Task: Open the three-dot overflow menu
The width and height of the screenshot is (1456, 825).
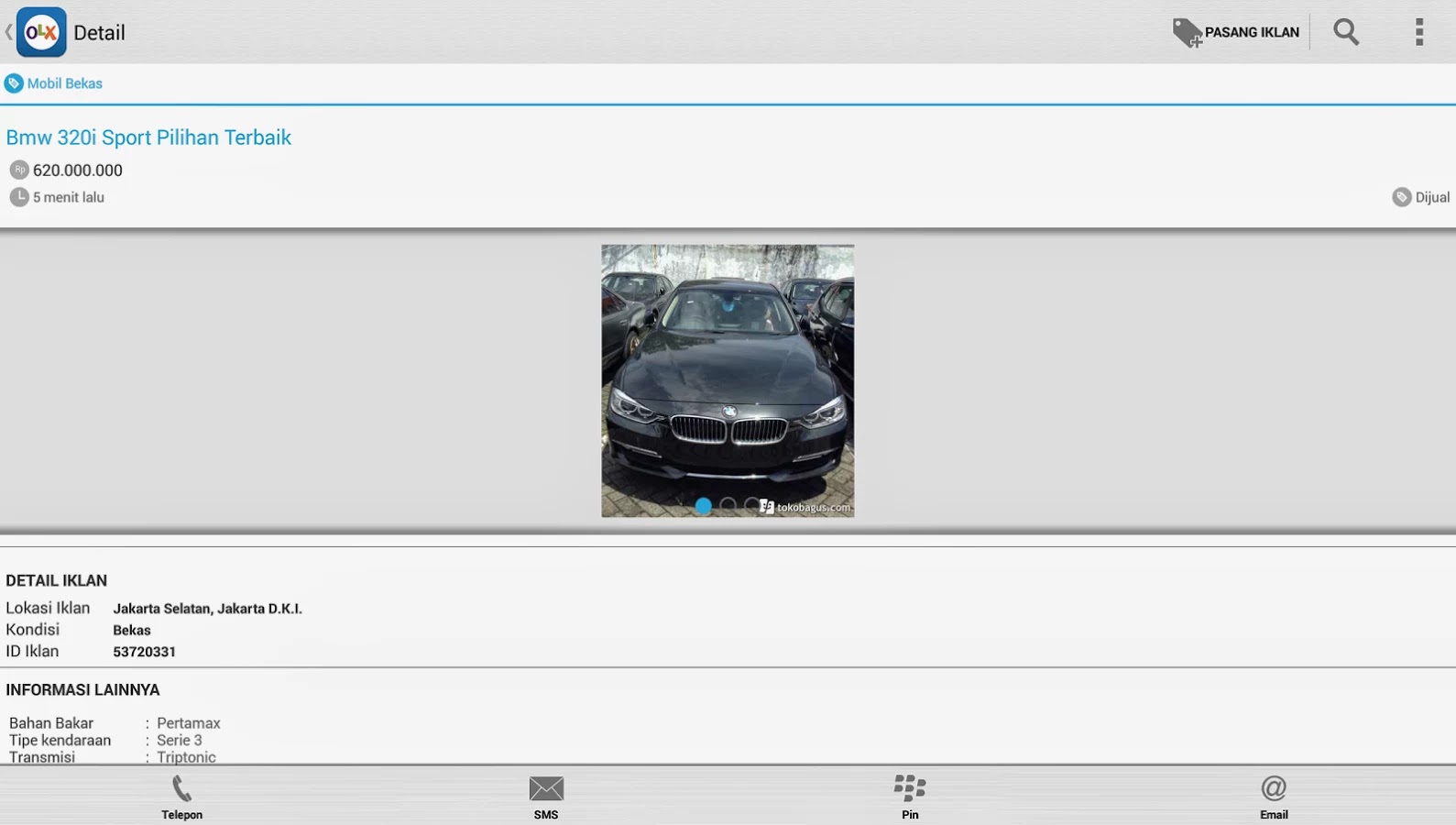Action: click(x=1418, y=32)
